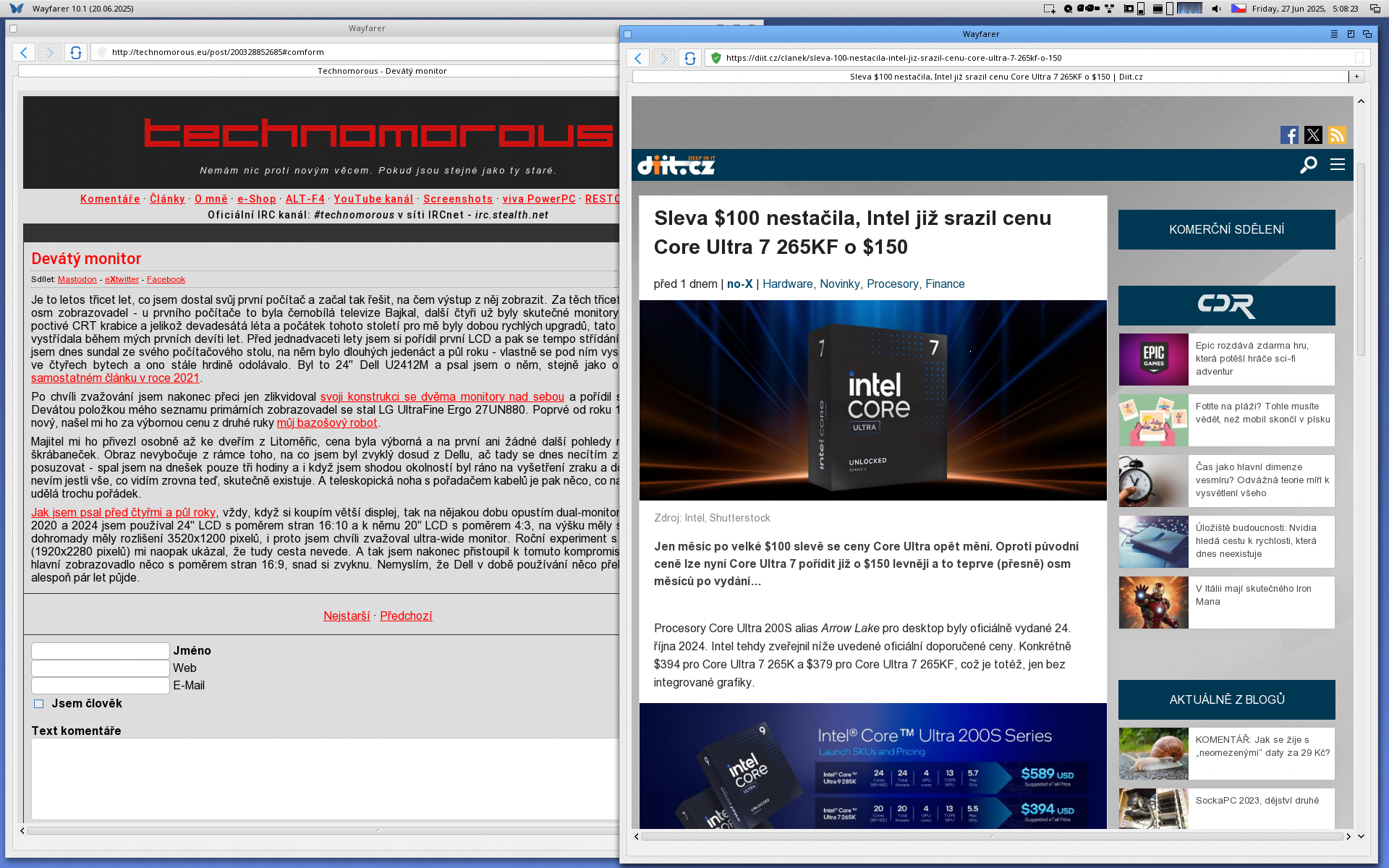Open diit.cz RSS feed icon
Screen dimensions: 1389x868
click(1337, 135)
